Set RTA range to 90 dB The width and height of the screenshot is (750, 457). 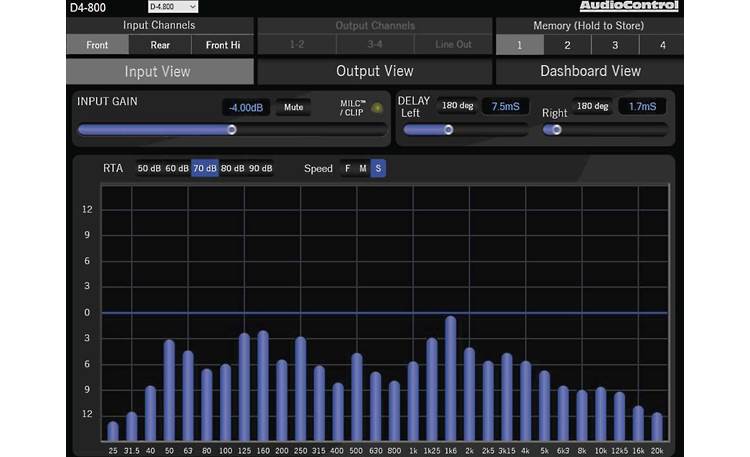[260, 168]
